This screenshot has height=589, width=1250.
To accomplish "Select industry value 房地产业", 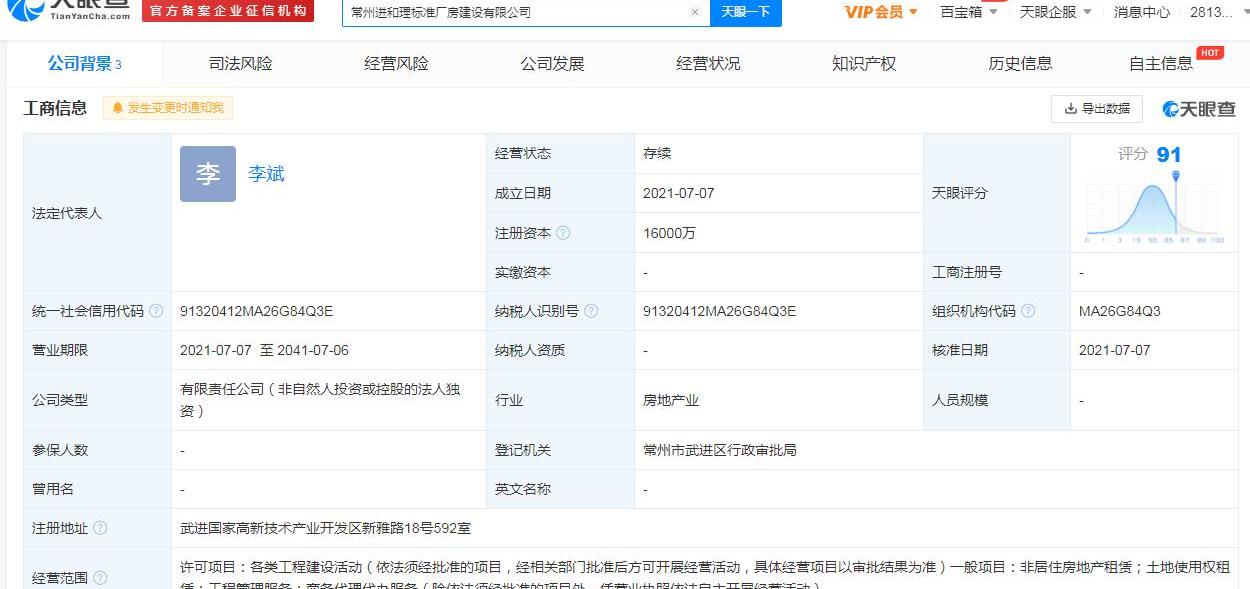I will click(x=671, y=400).
